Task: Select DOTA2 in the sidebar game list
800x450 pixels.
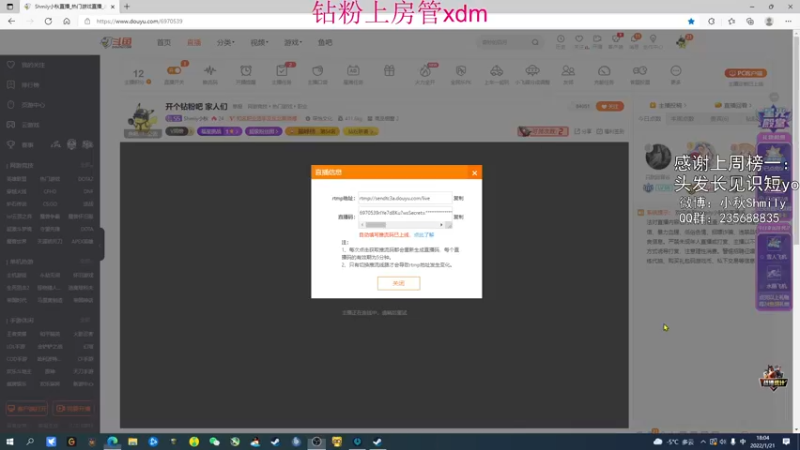Action: coord(85,179)
